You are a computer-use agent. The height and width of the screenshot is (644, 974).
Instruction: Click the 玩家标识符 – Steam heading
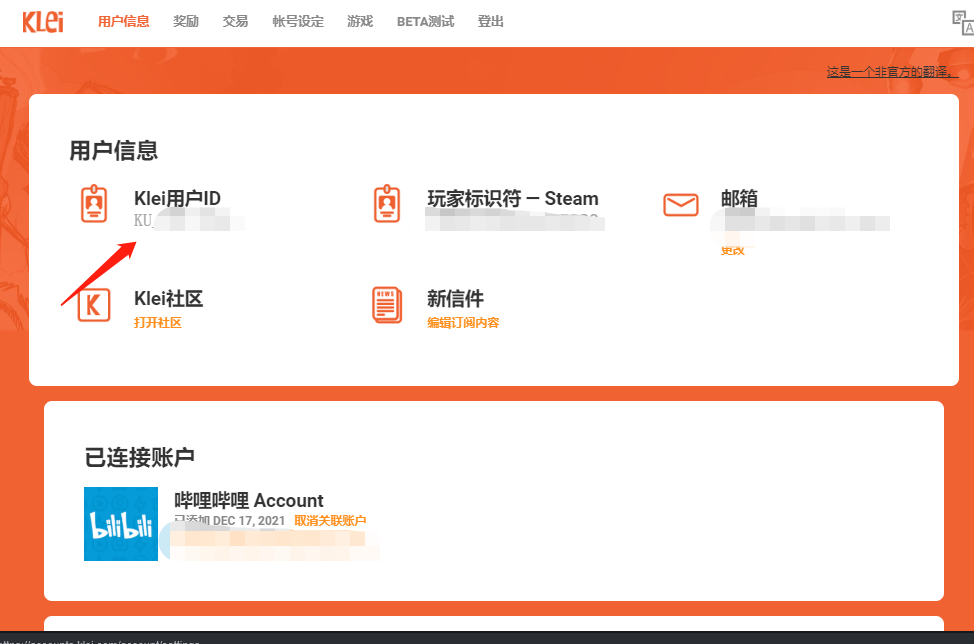tap(512, 198)
